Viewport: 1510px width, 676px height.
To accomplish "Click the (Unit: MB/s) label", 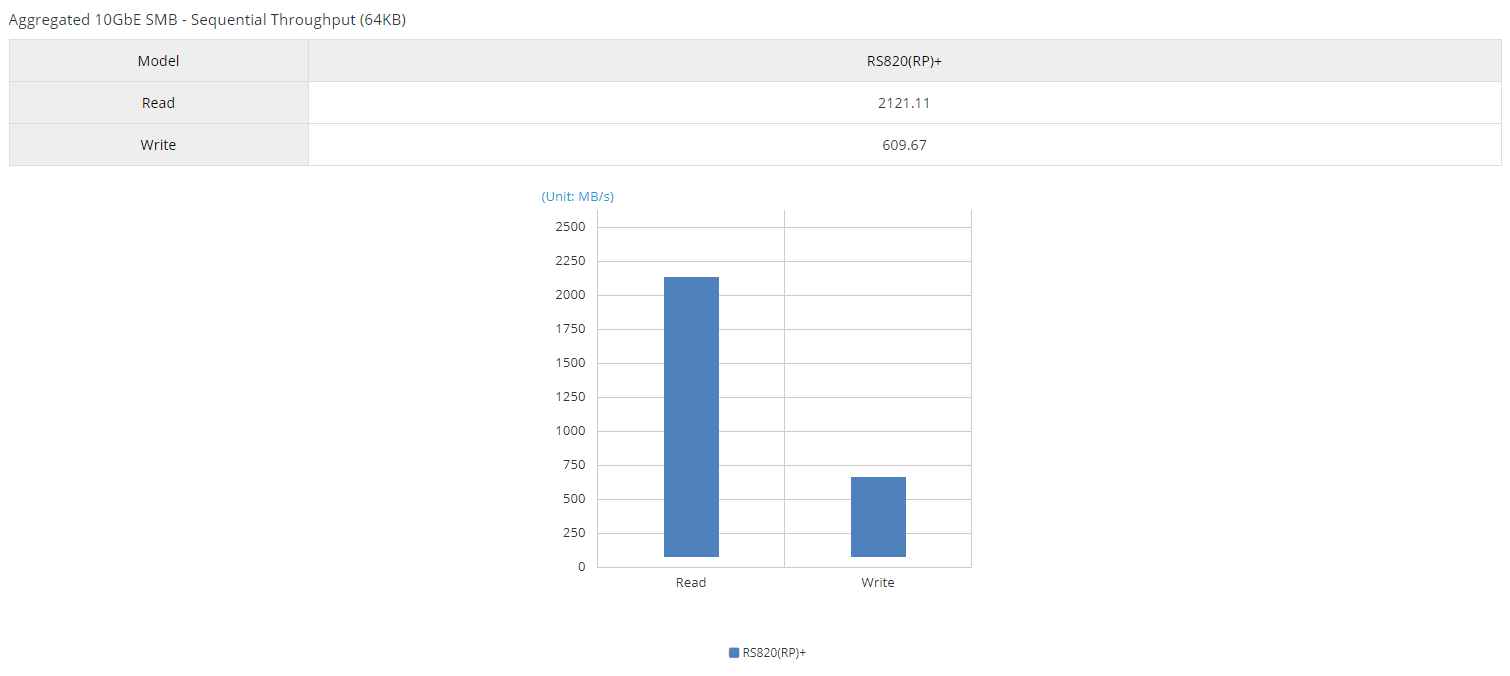I will [x=578, y=196].
